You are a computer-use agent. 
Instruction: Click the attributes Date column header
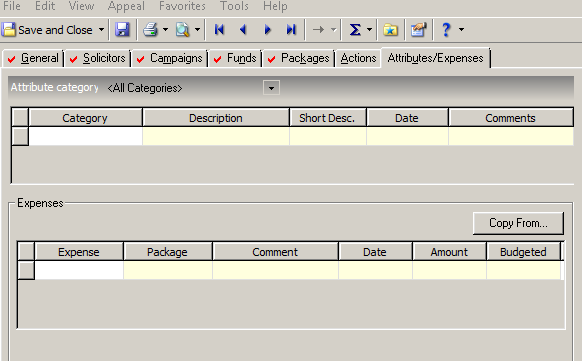coord(407,118)
